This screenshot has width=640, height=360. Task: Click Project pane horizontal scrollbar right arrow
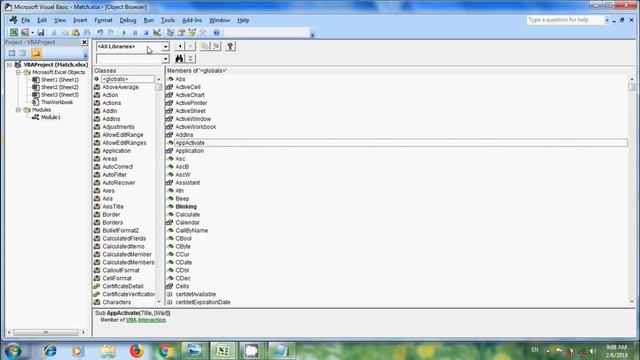click(x=83, y=333)
